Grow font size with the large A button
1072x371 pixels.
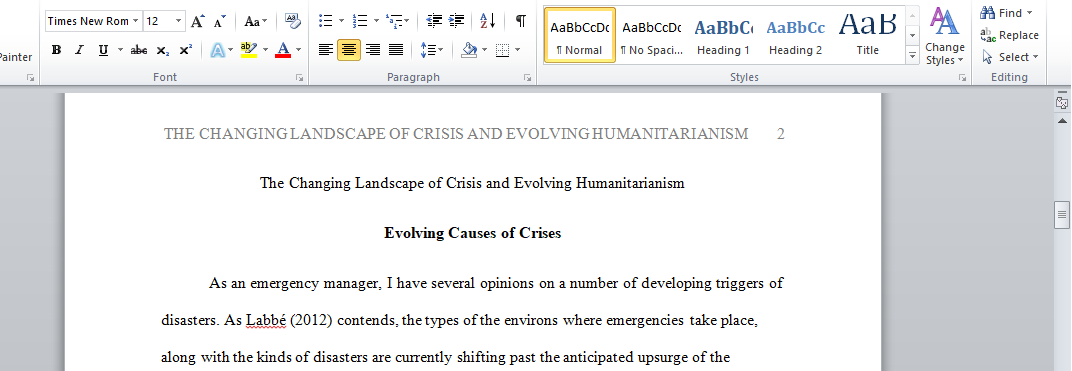point(197,21)
